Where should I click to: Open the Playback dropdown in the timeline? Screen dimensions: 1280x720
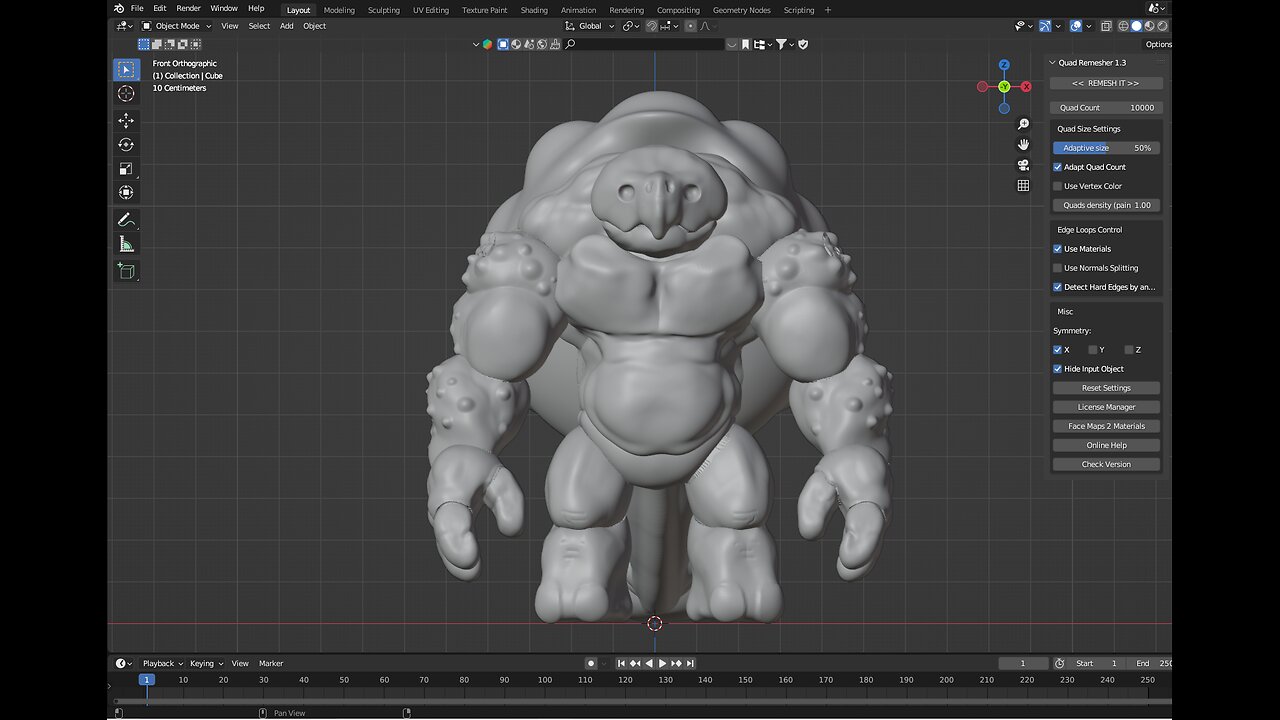click(x=162, y=663)
